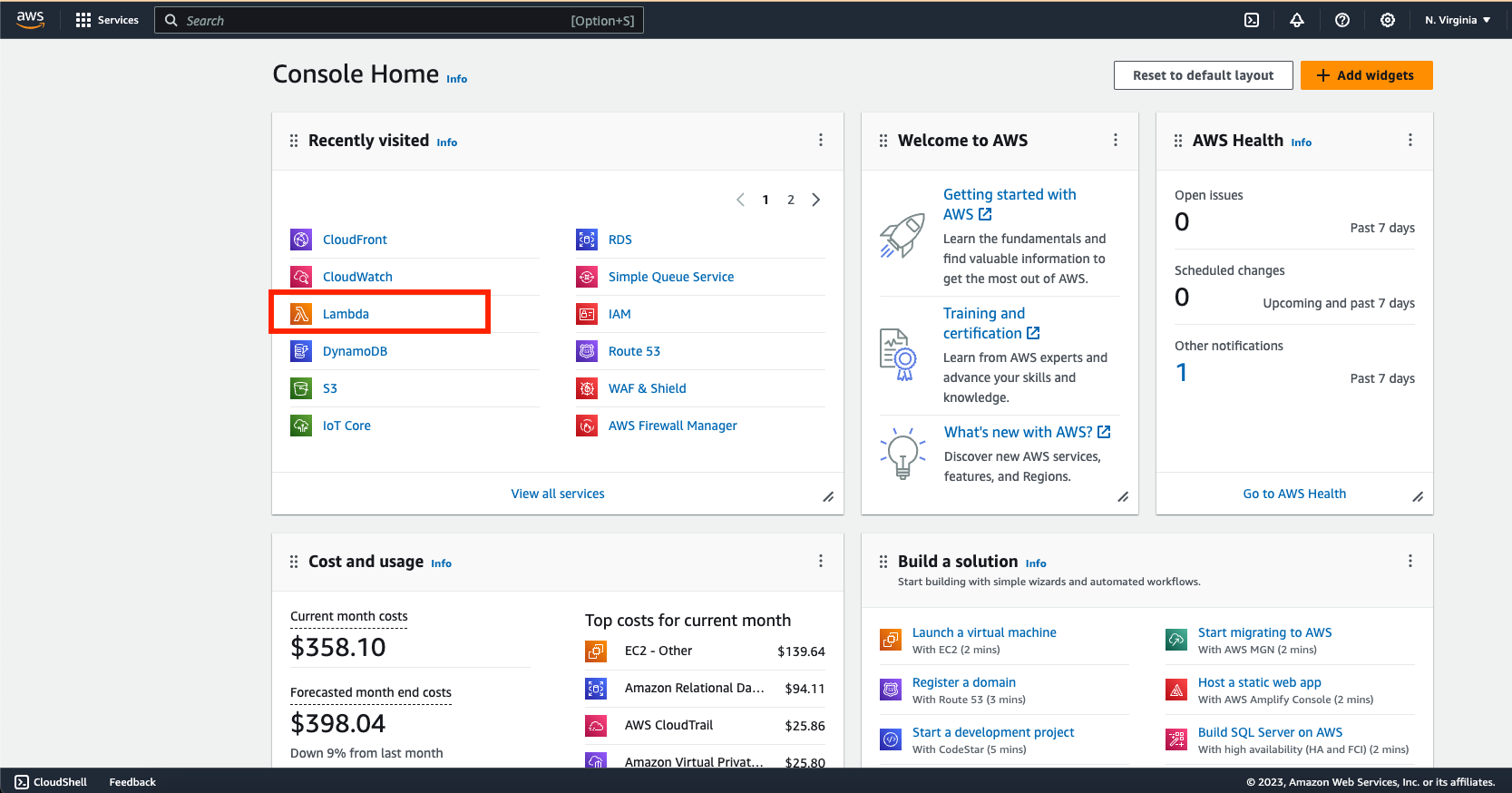The image size is (1512, 793).
Task: Click the IoT Core service icon
Action: (301, 426)
